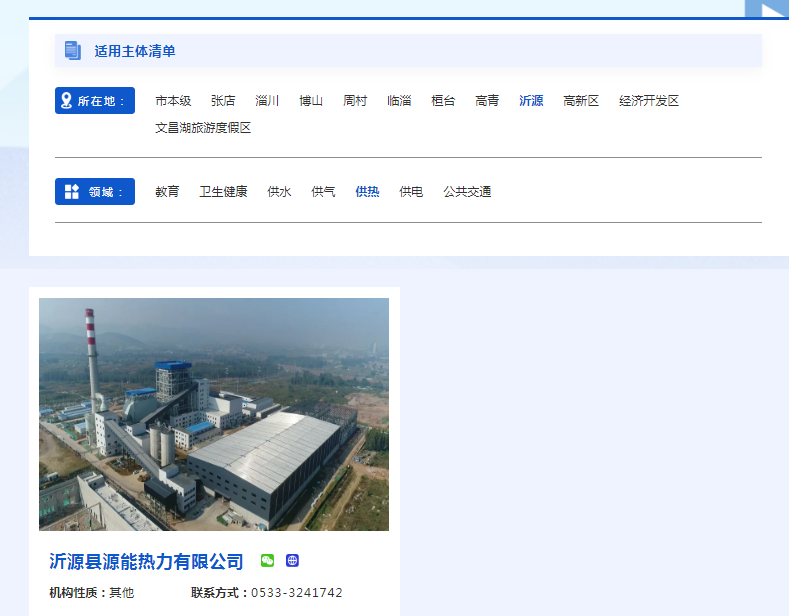789x616 pixels.
Task: Filter by 淄川 district
Action: pyautogui.click(x=267, y=101)
